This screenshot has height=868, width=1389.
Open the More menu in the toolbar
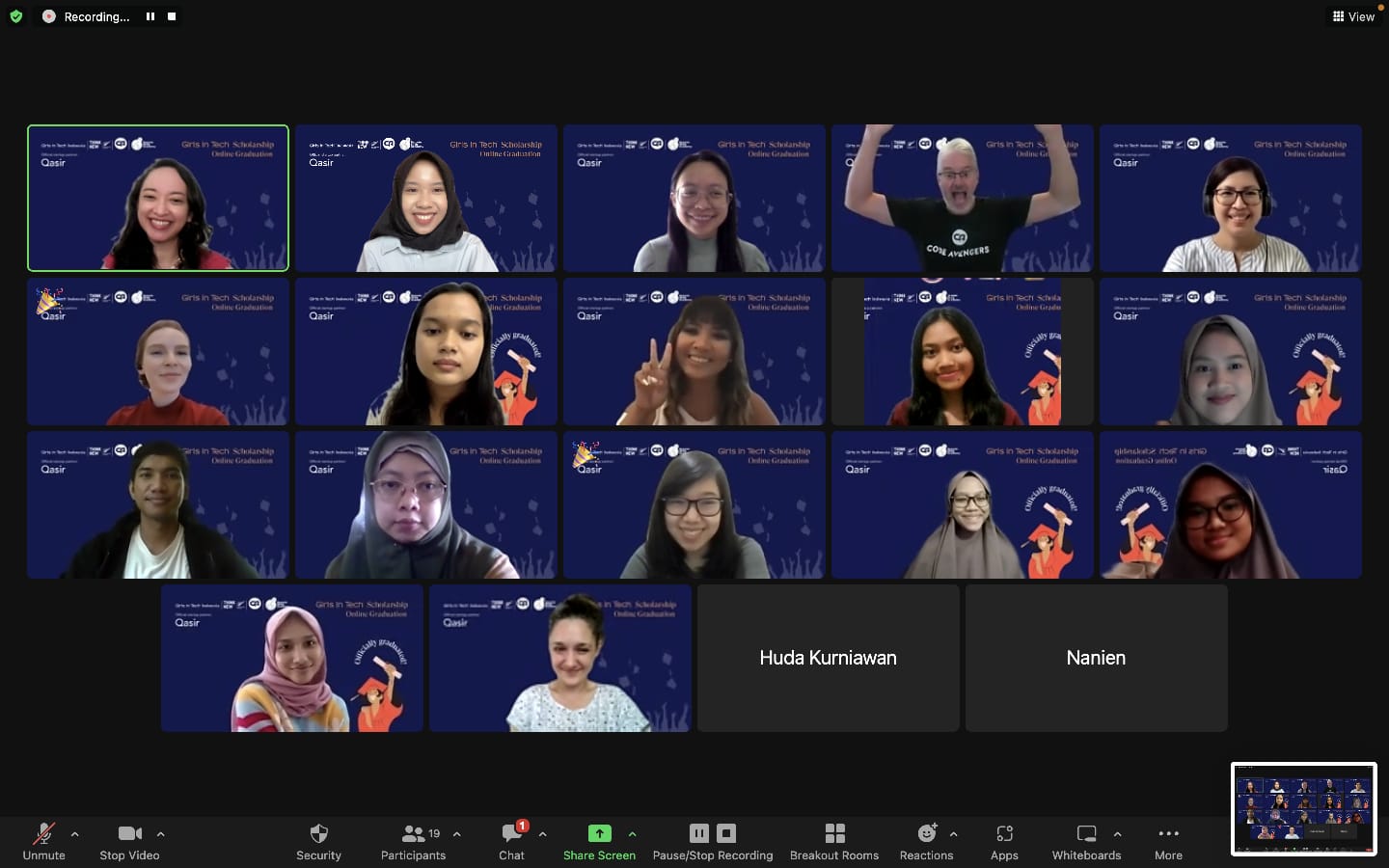[1168, 833]
